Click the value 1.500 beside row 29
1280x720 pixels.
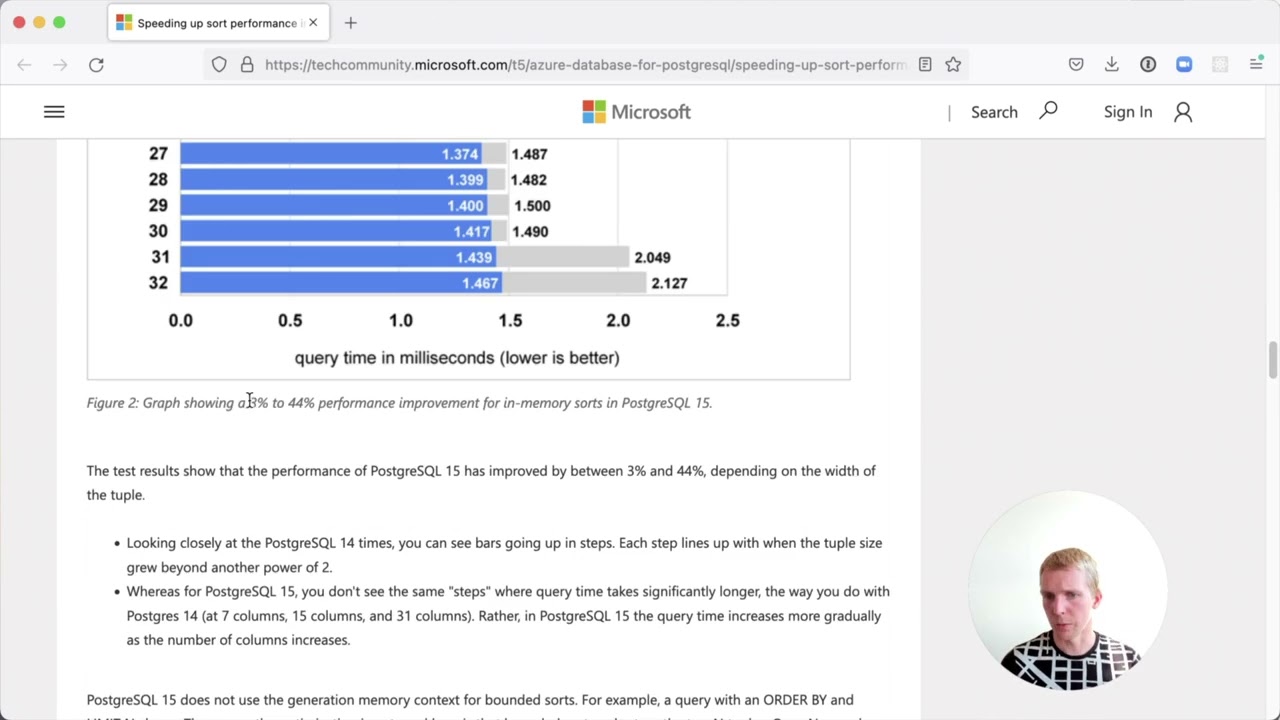(532, 206)
